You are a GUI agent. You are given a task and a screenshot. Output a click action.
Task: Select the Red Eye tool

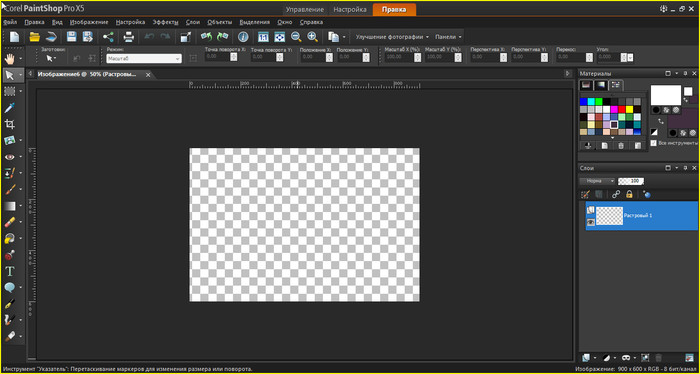pos(9,157)
